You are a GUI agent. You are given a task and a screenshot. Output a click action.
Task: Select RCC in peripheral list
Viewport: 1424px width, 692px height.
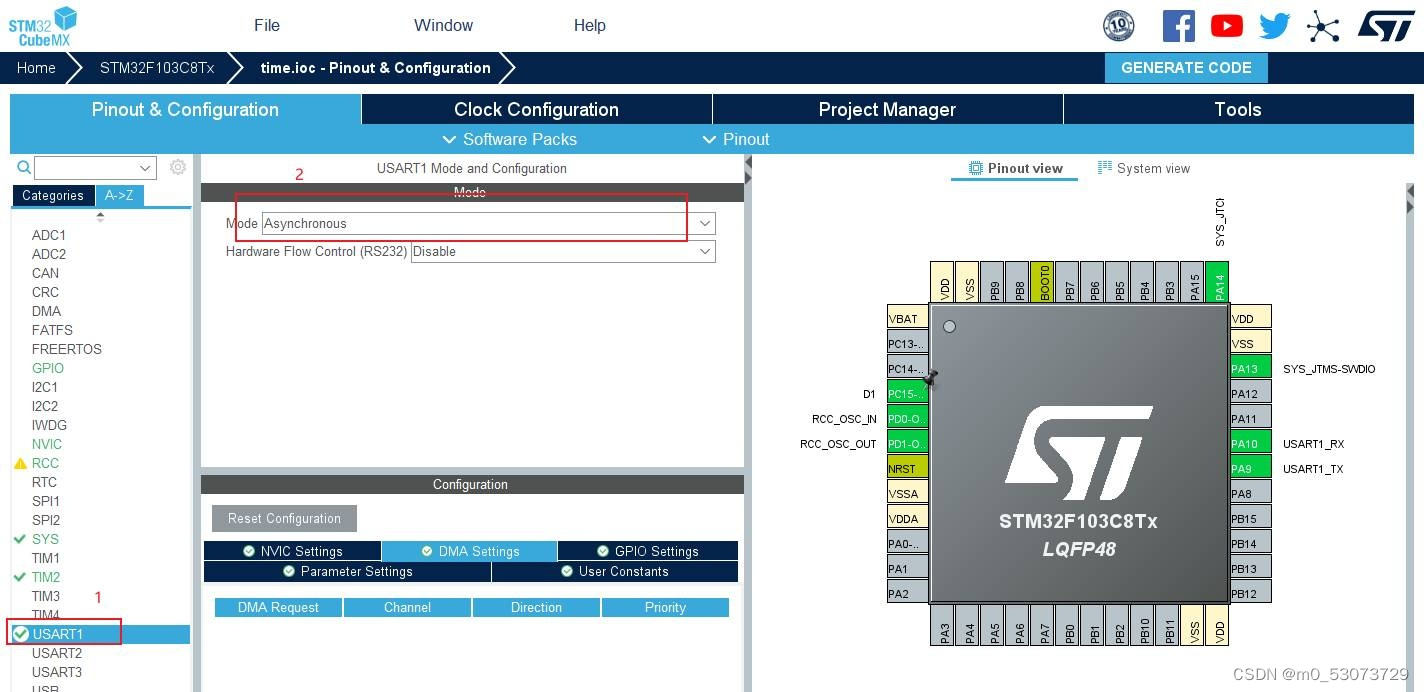coord(45,463)
